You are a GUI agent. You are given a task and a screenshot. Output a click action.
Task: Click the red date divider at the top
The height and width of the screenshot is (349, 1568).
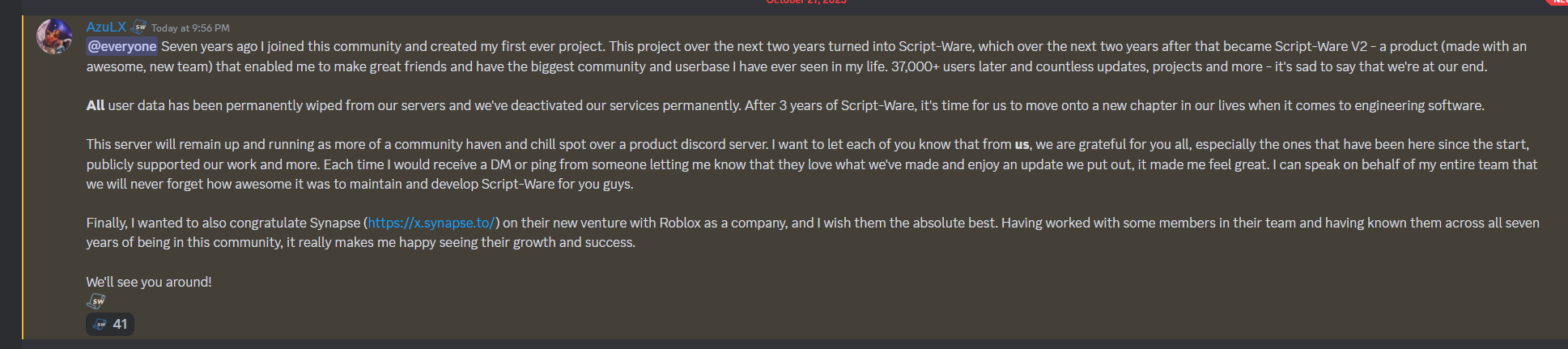coord(806,2)
